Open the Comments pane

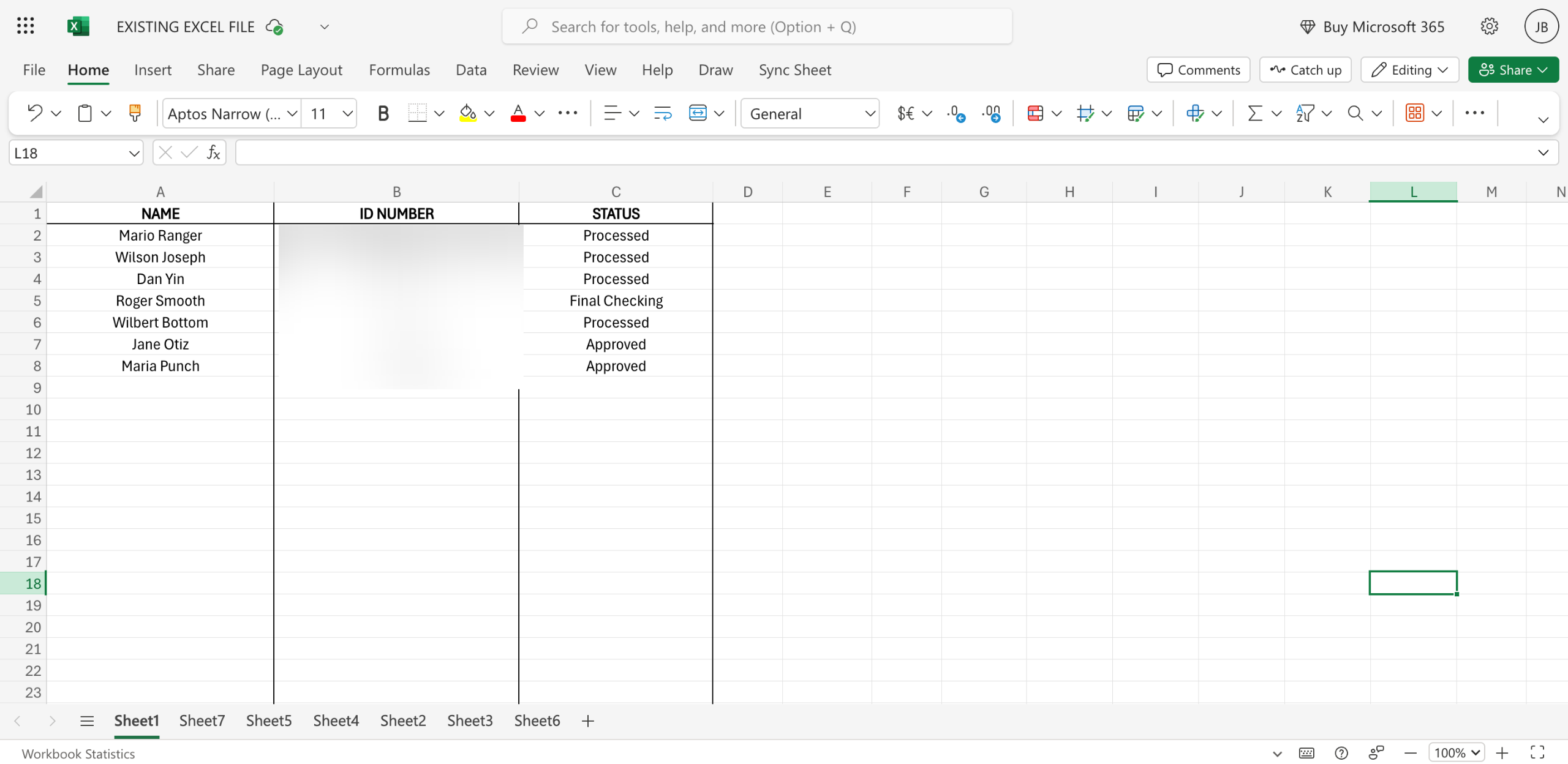(x=1199, y=70)
